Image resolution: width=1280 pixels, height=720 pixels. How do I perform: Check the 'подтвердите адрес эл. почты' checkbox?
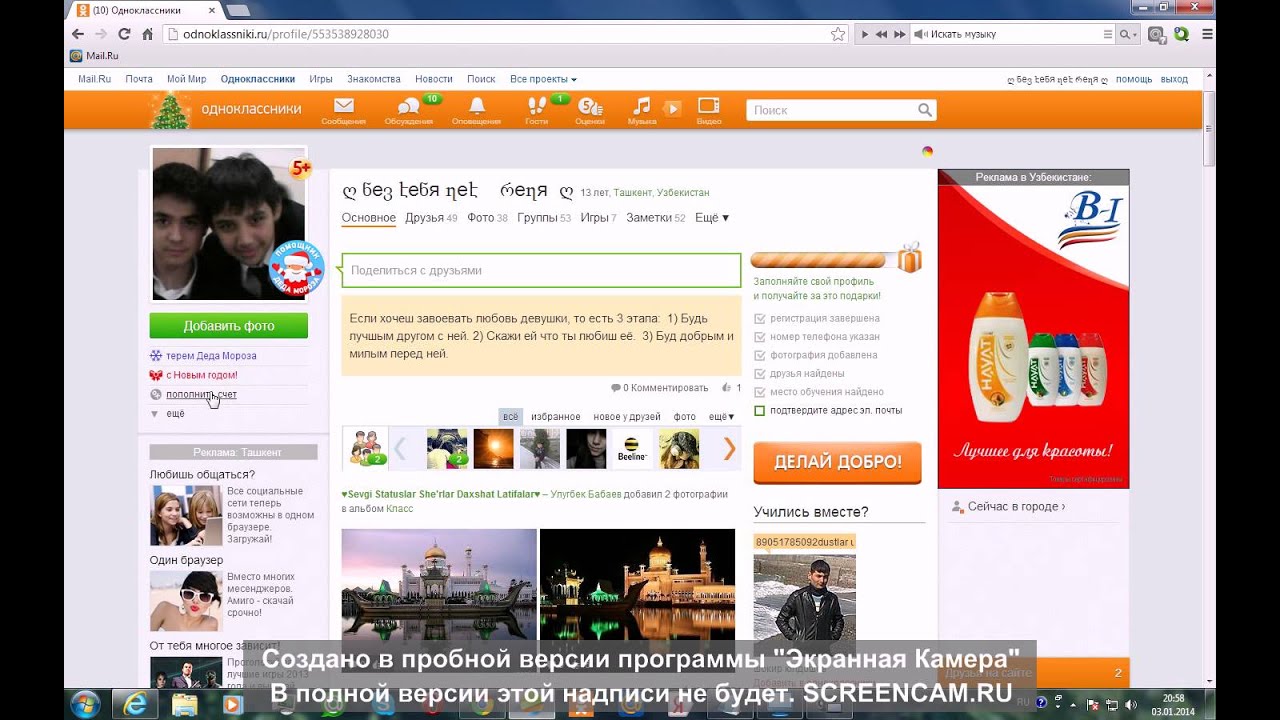point(760,410)
